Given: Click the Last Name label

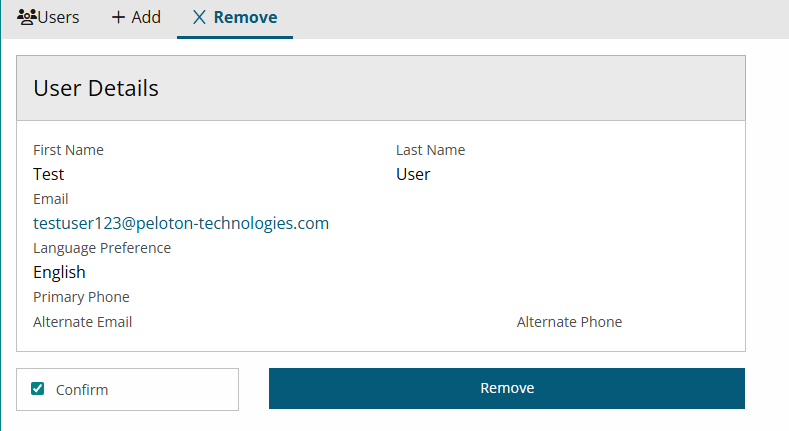Looking at the screenshot, I should click(x=430, y=150).
